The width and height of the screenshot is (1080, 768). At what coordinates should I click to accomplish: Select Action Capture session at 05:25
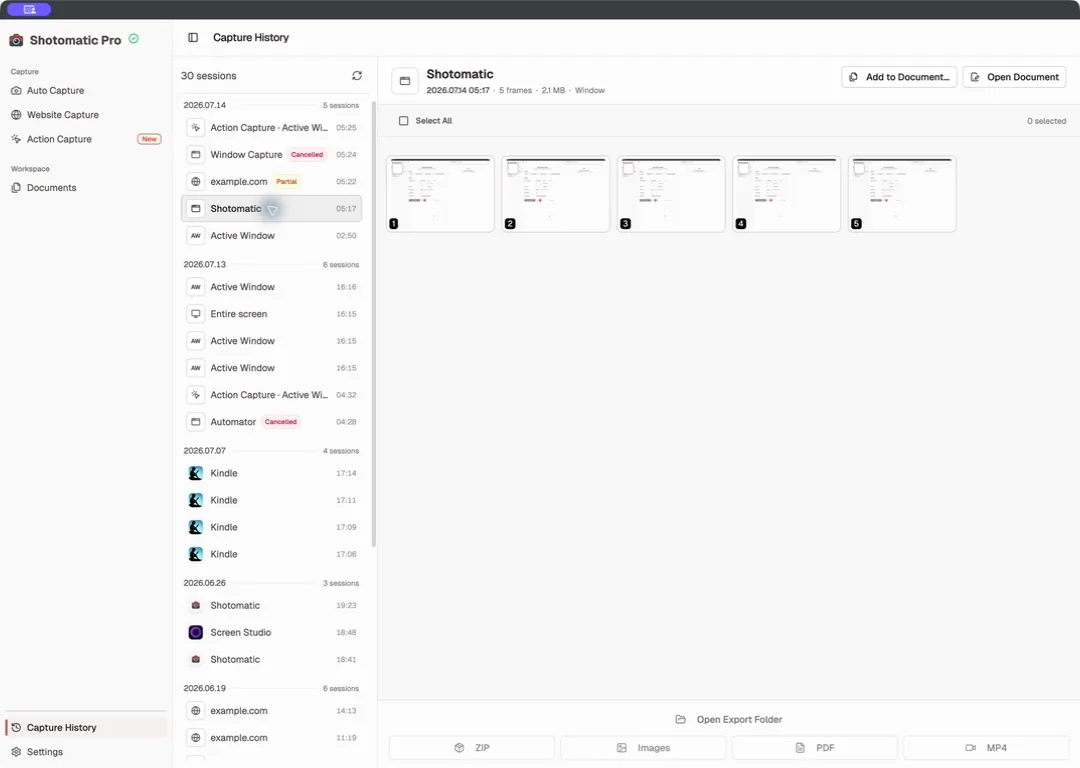271,127
